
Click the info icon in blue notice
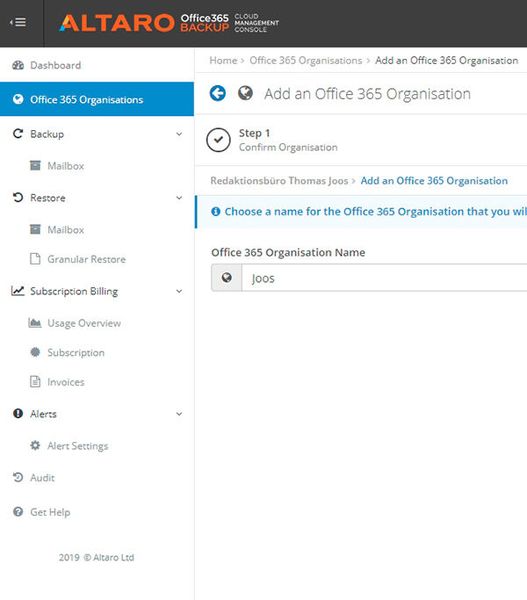(x=216, y=211)
